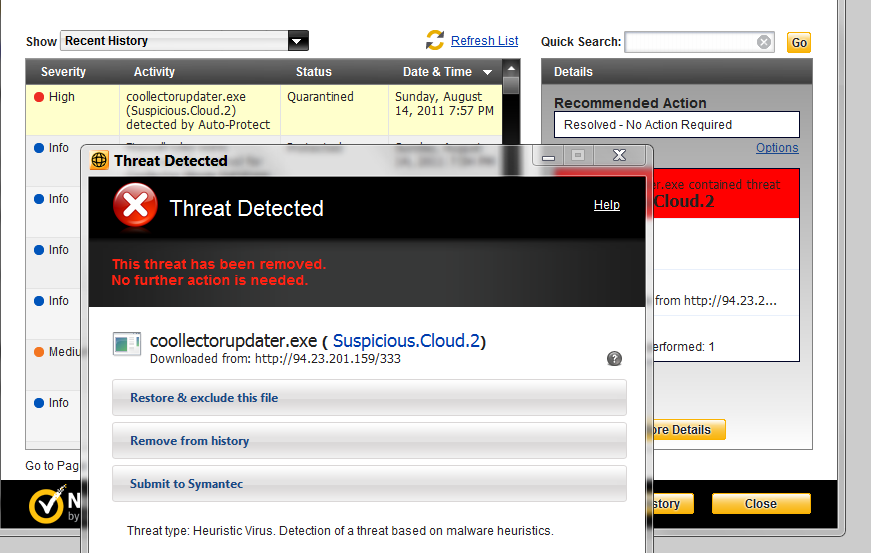Viewport: 871px width, 553px height.
Task: Click the Suspicious.Cloud.2 threat name link
Action: [406, 340]
